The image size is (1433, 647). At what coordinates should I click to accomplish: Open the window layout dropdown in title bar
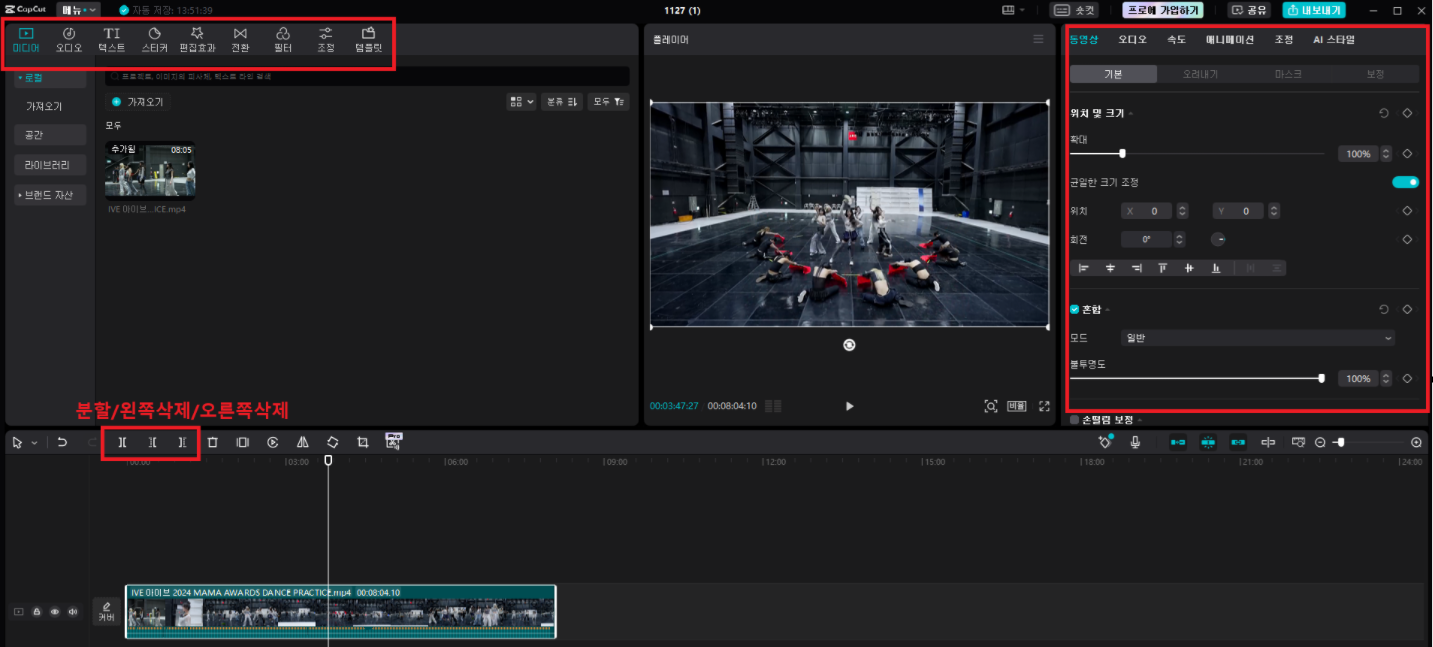pos(1015,10)
